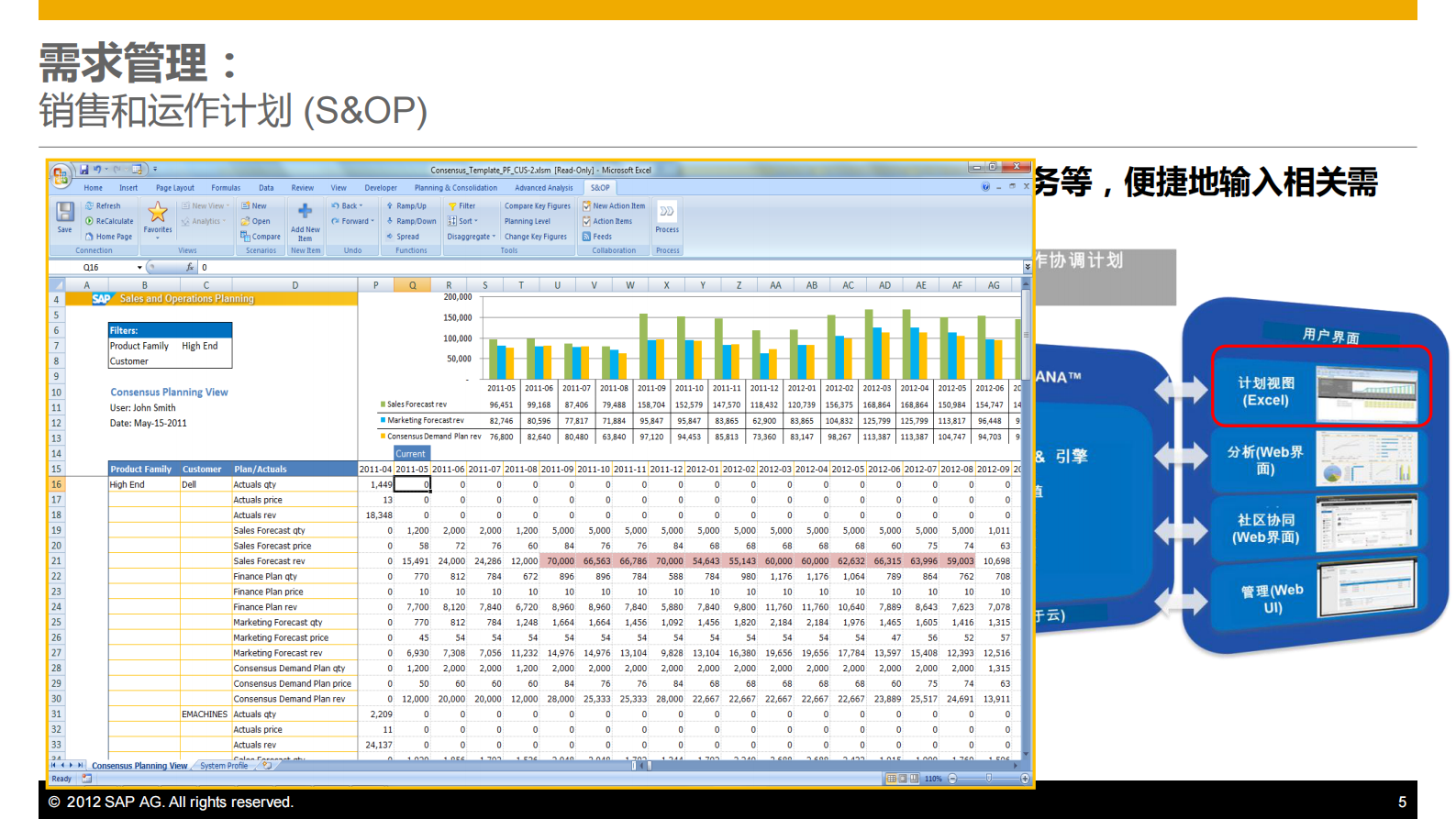Save via quick access floppy icon
The height and width of the screenshot is (819, 1456).
tap(83, 170)
